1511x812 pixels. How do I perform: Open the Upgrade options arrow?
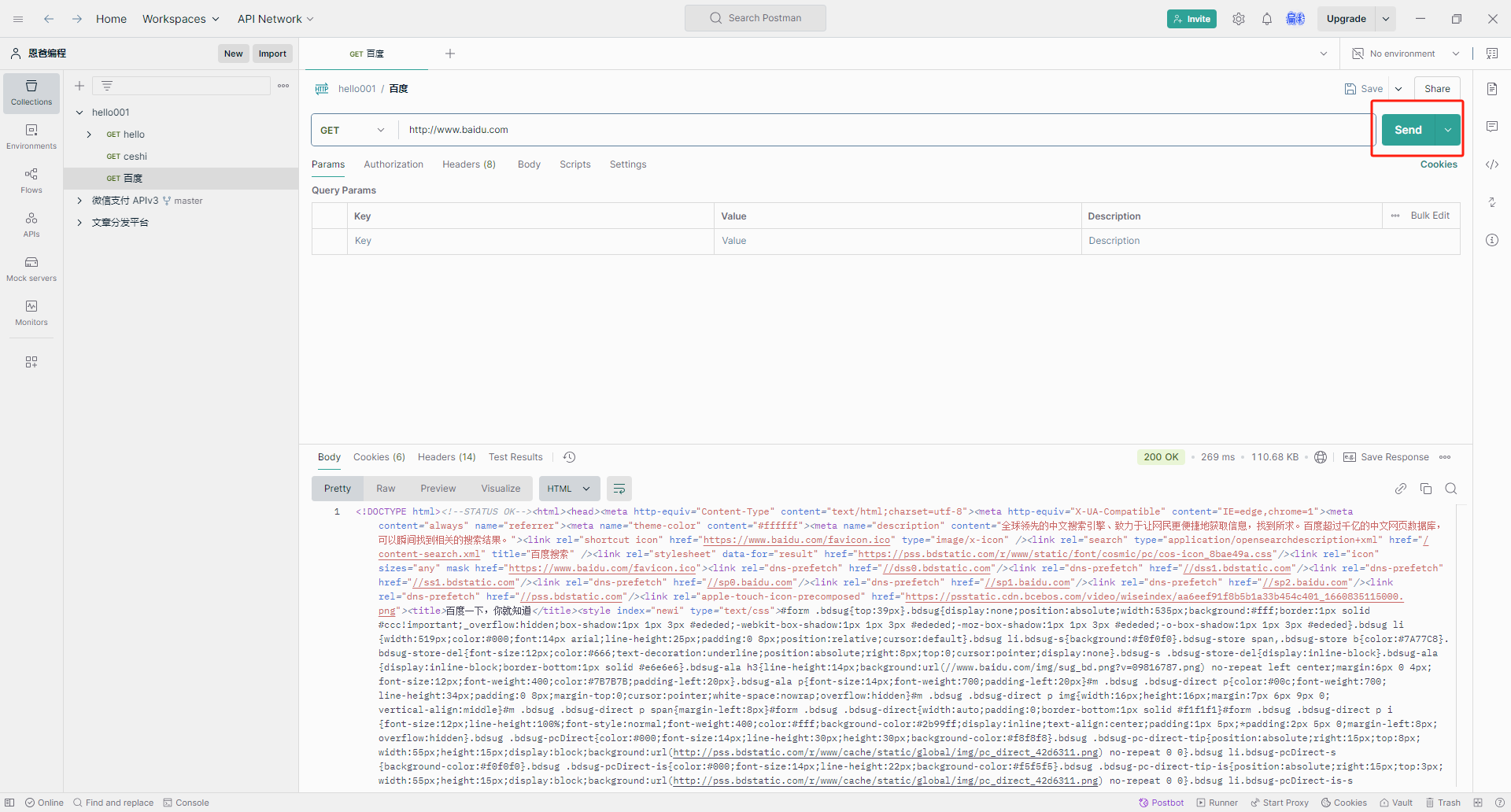click(1386, 19)
